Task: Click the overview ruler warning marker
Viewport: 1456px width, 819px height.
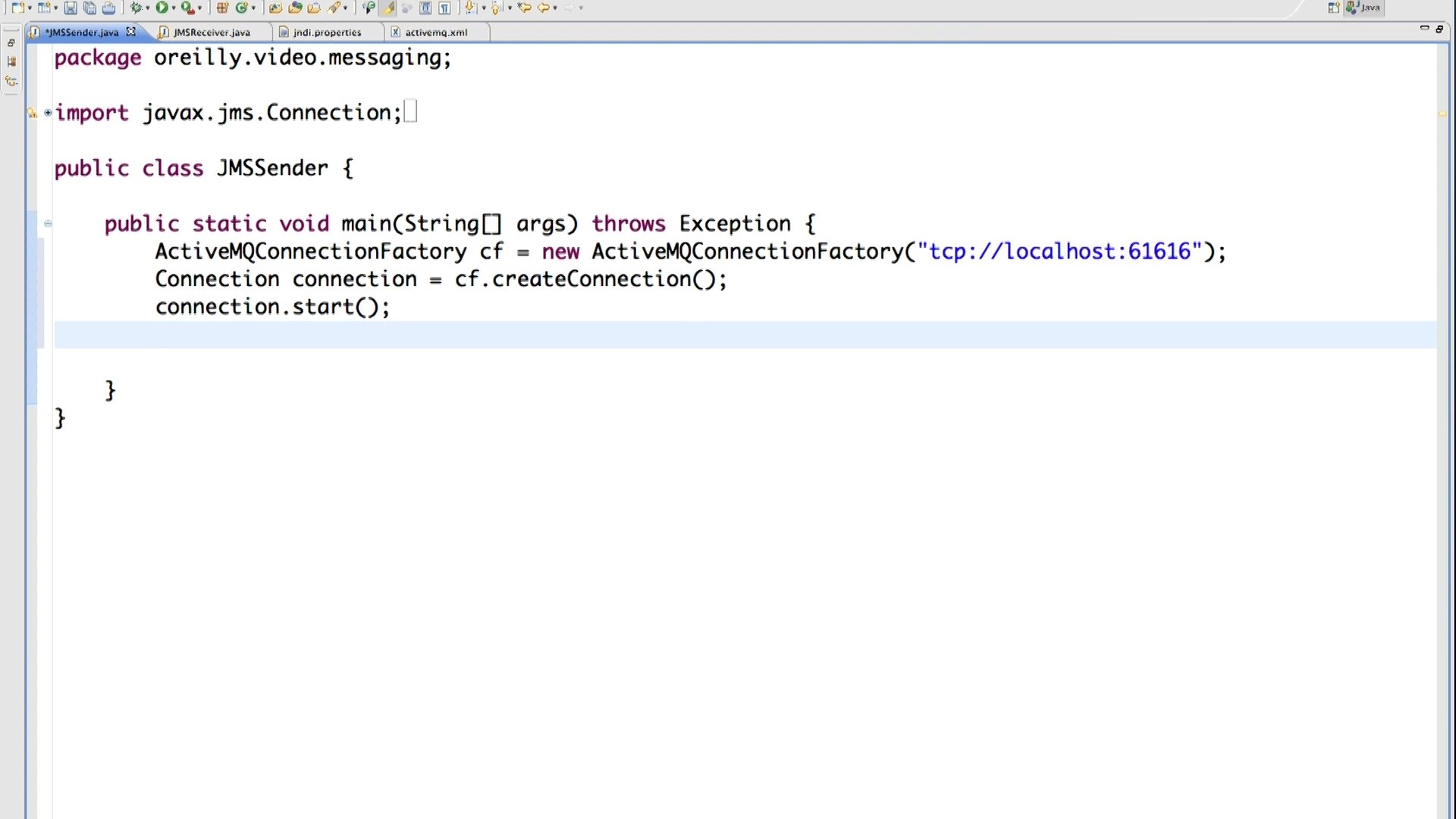Action: pyautogui.click(x=1442, y=114)
